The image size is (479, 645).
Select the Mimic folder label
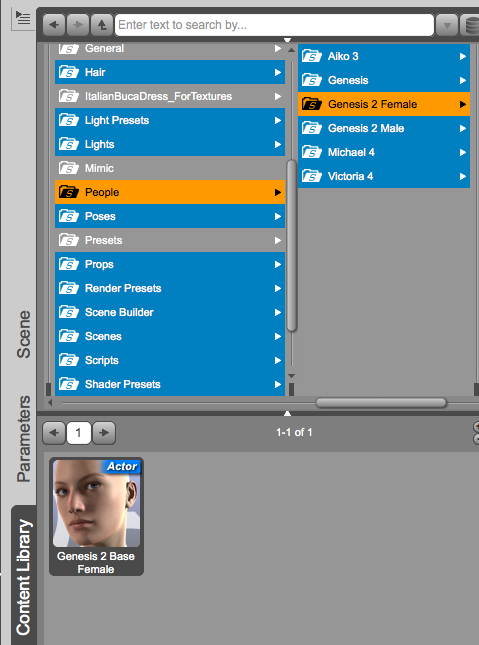pyautogui.click(x=99, y=168)
